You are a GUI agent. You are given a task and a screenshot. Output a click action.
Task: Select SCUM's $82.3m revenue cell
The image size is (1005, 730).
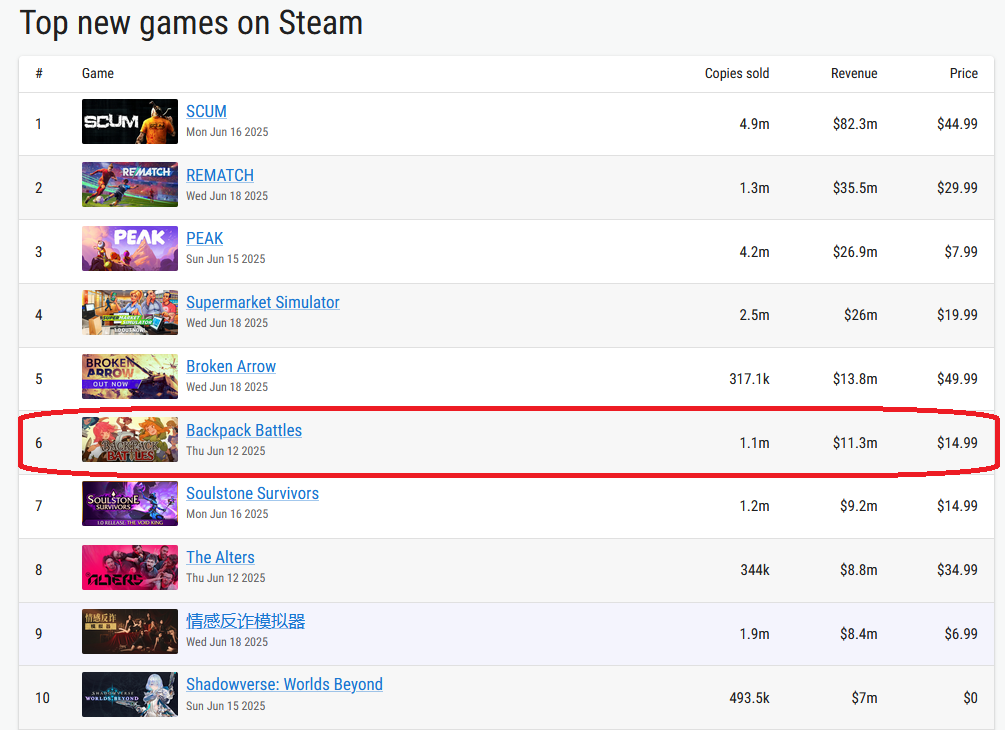855,124
